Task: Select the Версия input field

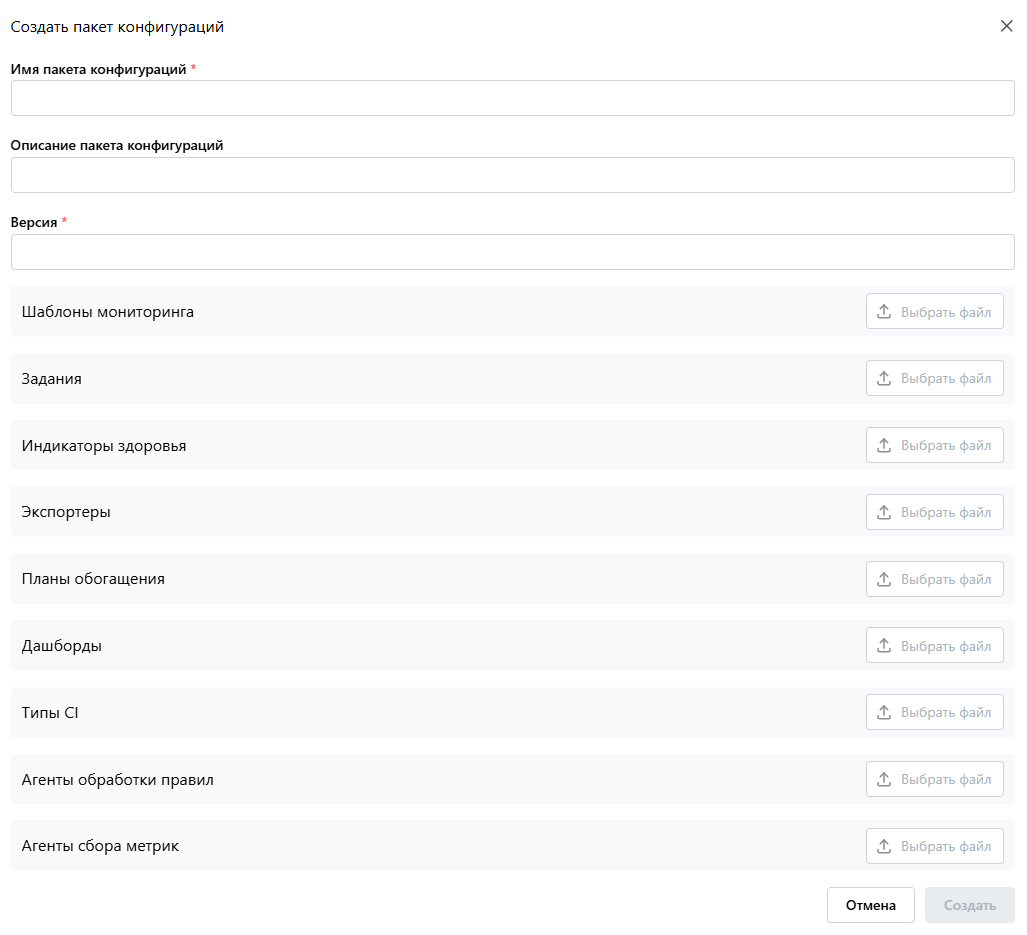Action: click(512, 252)
